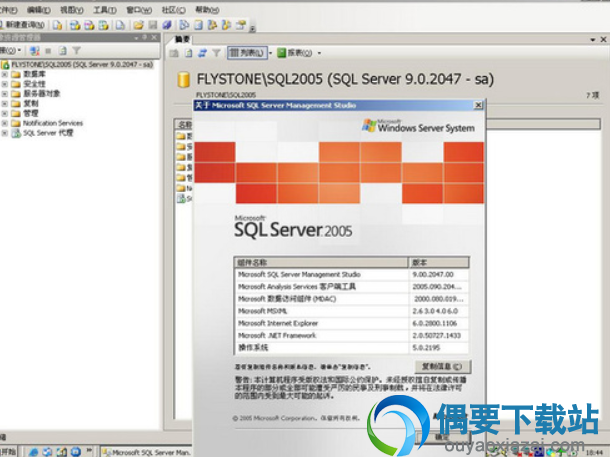610x457 pixels.
Task: Select the Microsoft SQL Server Management Studio row
Action: (x=352, y=275)
